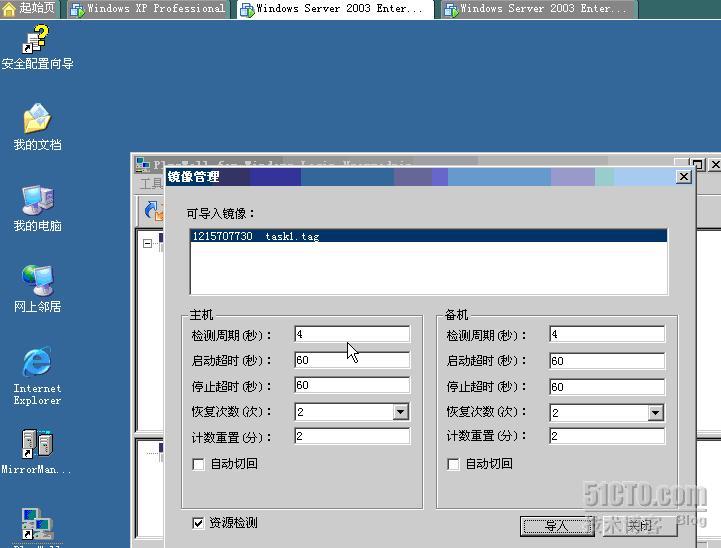Image resolution: width=721 pixels, height=548 pixels.
Task: Click 主机 启动超时 input field
Action: tap(352, 360)
